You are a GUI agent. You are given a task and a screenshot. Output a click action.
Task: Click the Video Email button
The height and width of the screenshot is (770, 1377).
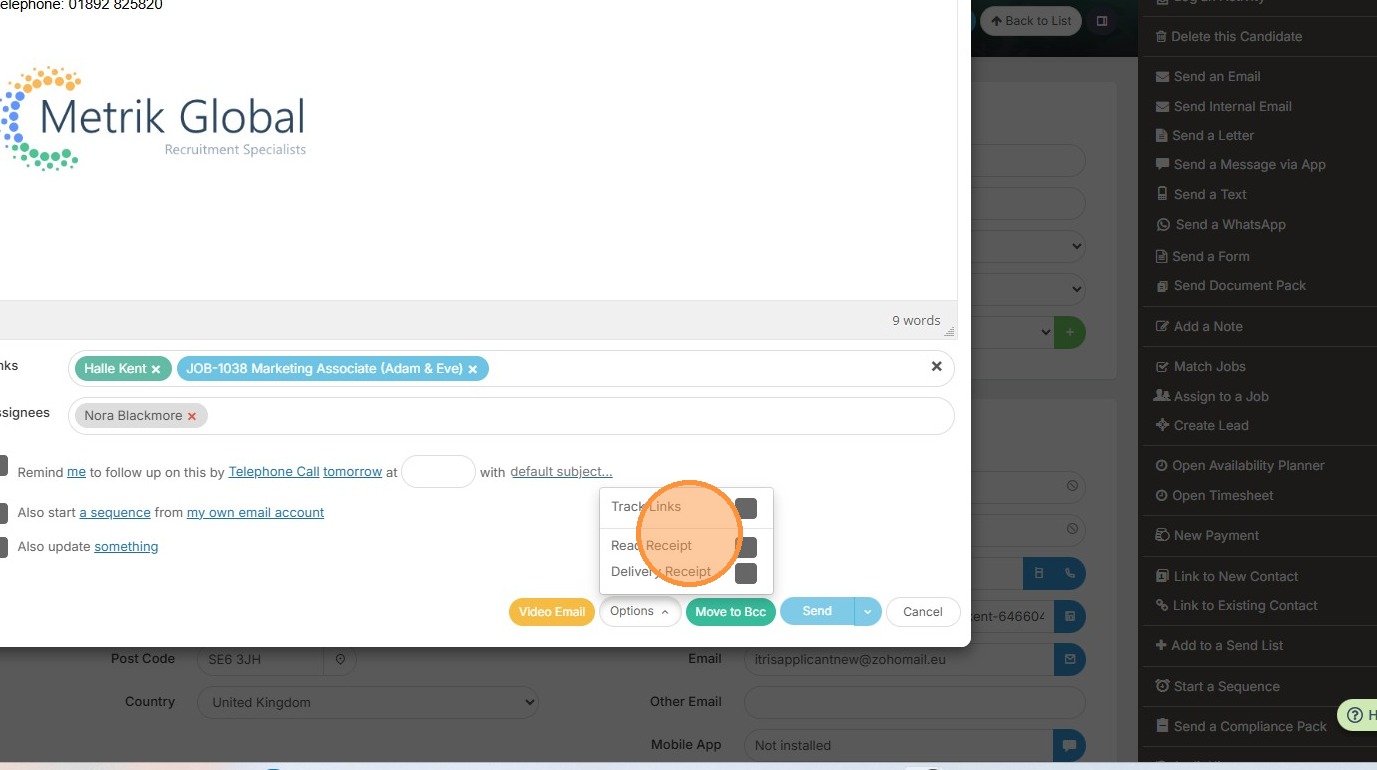pyautogui.click(x=552, y=612)
